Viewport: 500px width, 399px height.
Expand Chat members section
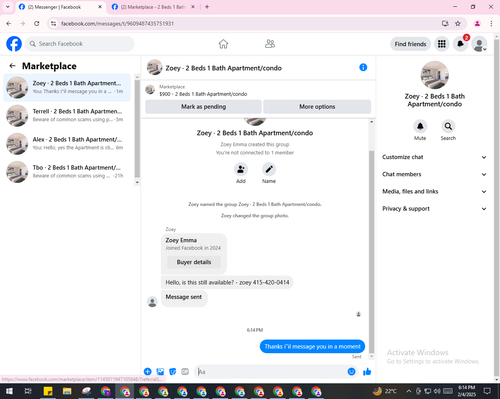(434, 174)
